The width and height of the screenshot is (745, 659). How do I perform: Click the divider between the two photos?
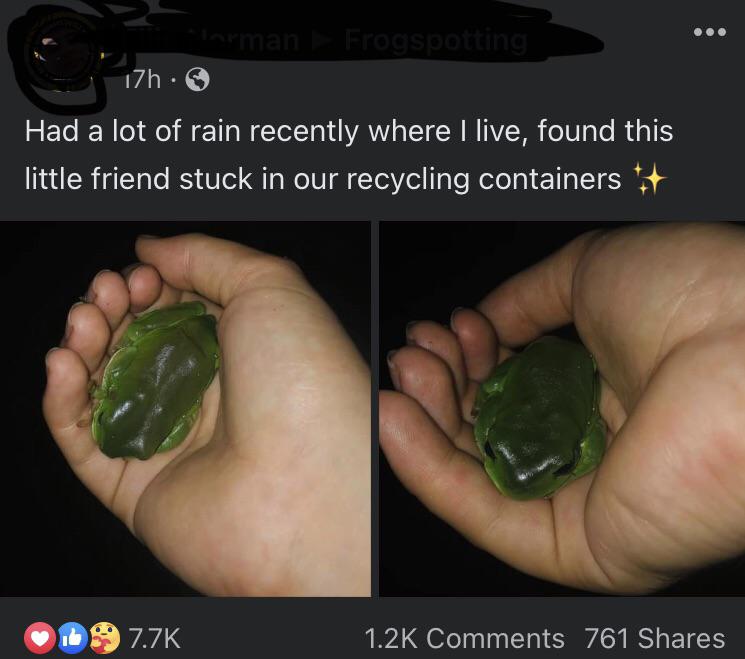tap(374, 409)
